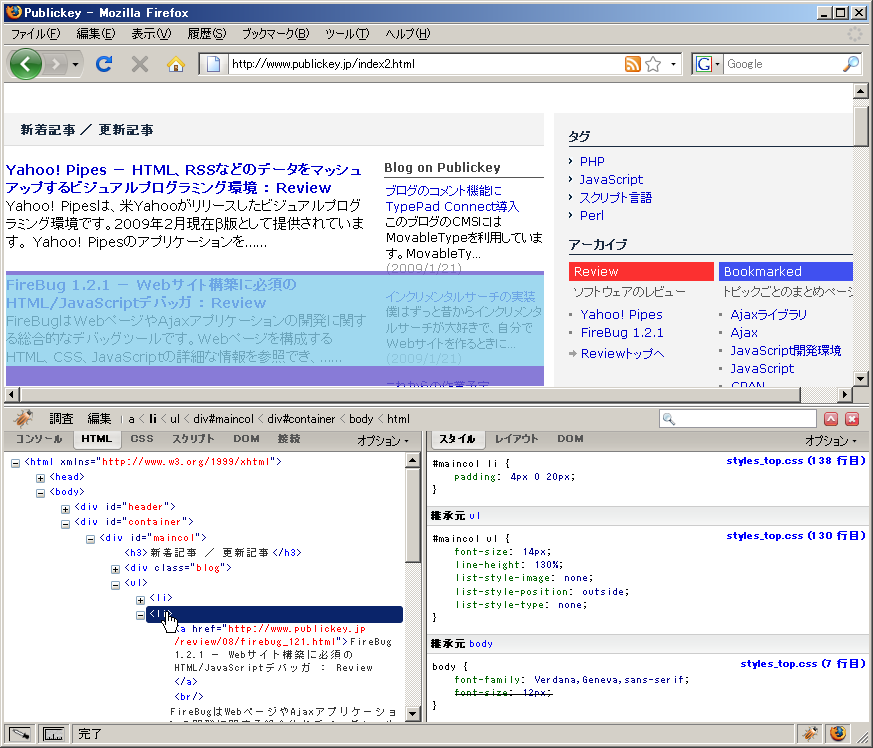Click the Firebug icon in status bar
The height and width of the screenshot is (748, 873).
[811, 734]
